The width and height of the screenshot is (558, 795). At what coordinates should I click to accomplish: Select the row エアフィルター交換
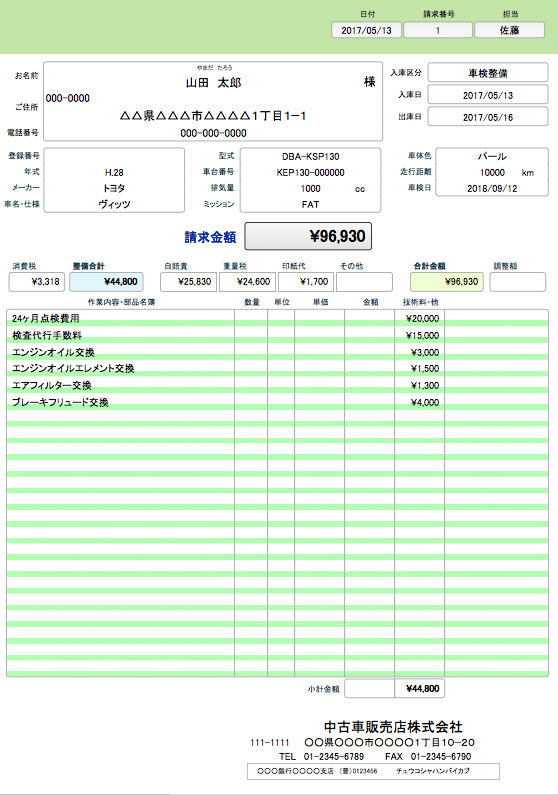277,385
